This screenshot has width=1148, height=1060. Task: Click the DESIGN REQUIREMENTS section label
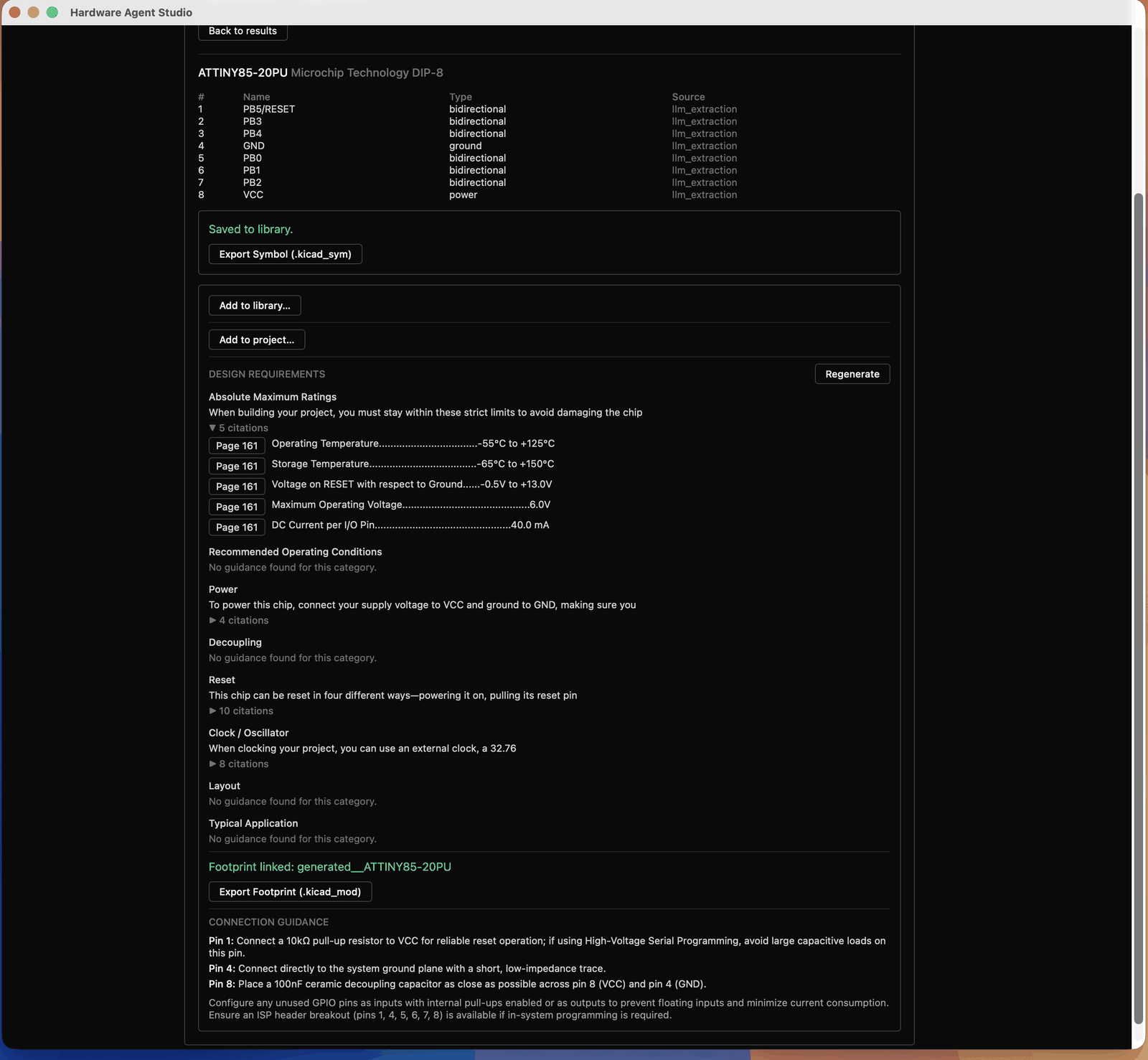(267, 374)
